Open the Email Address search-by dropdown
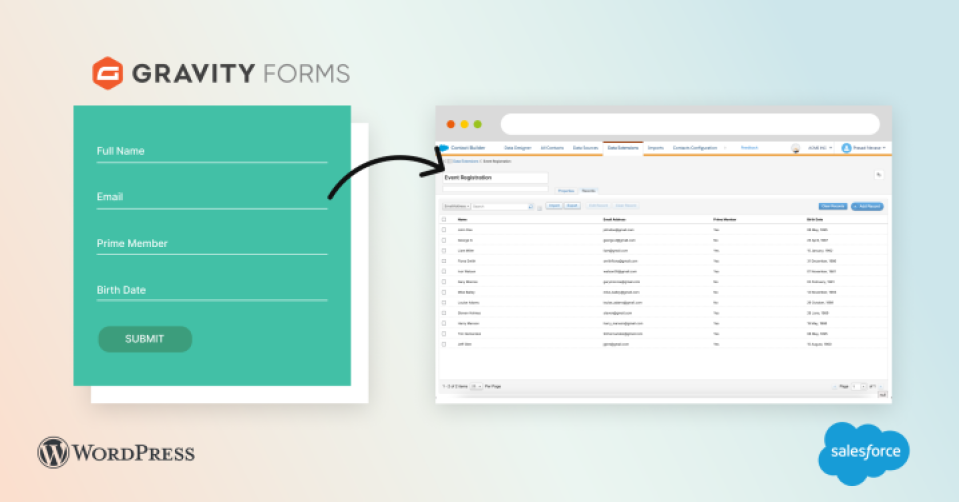 [456, 207]
